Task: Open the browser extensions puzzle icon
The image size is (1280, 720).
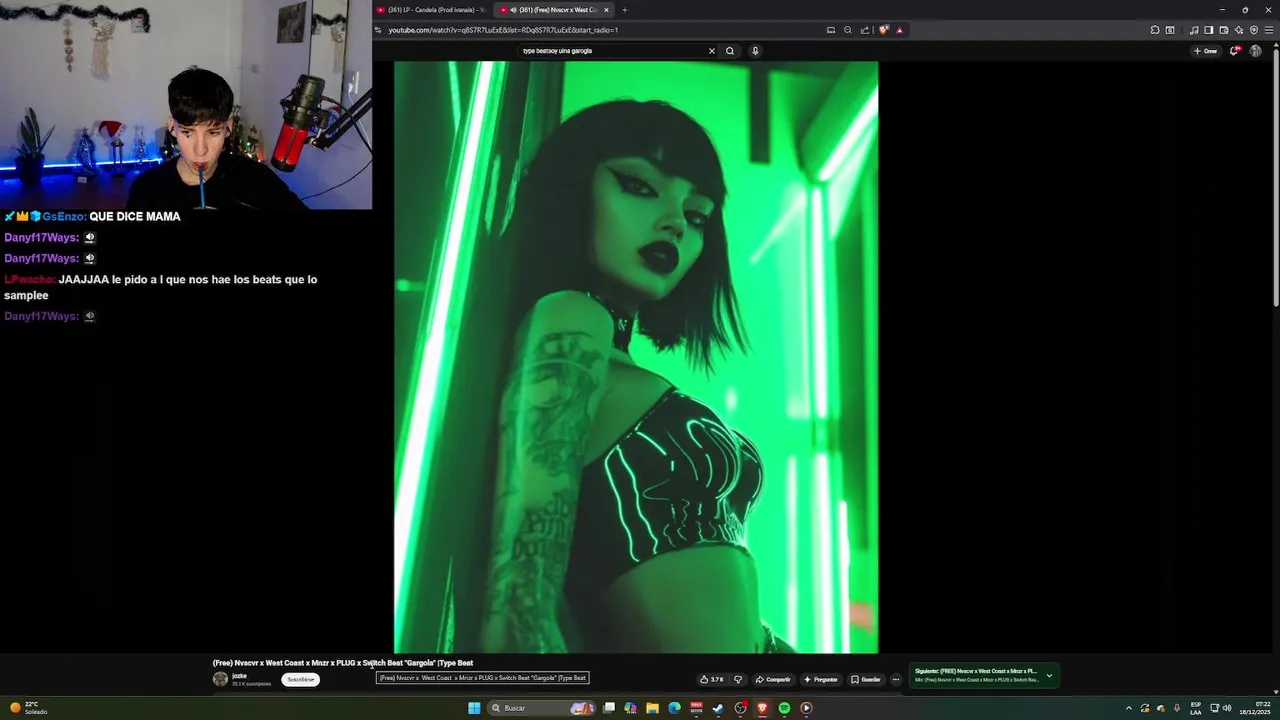Action: 1155,30
